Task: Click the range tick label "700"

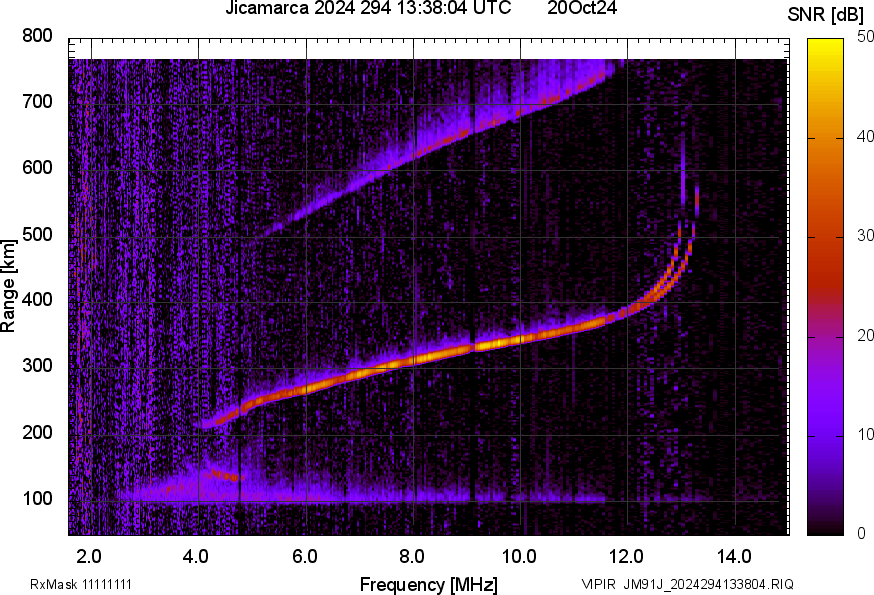Action: (37, 102)
